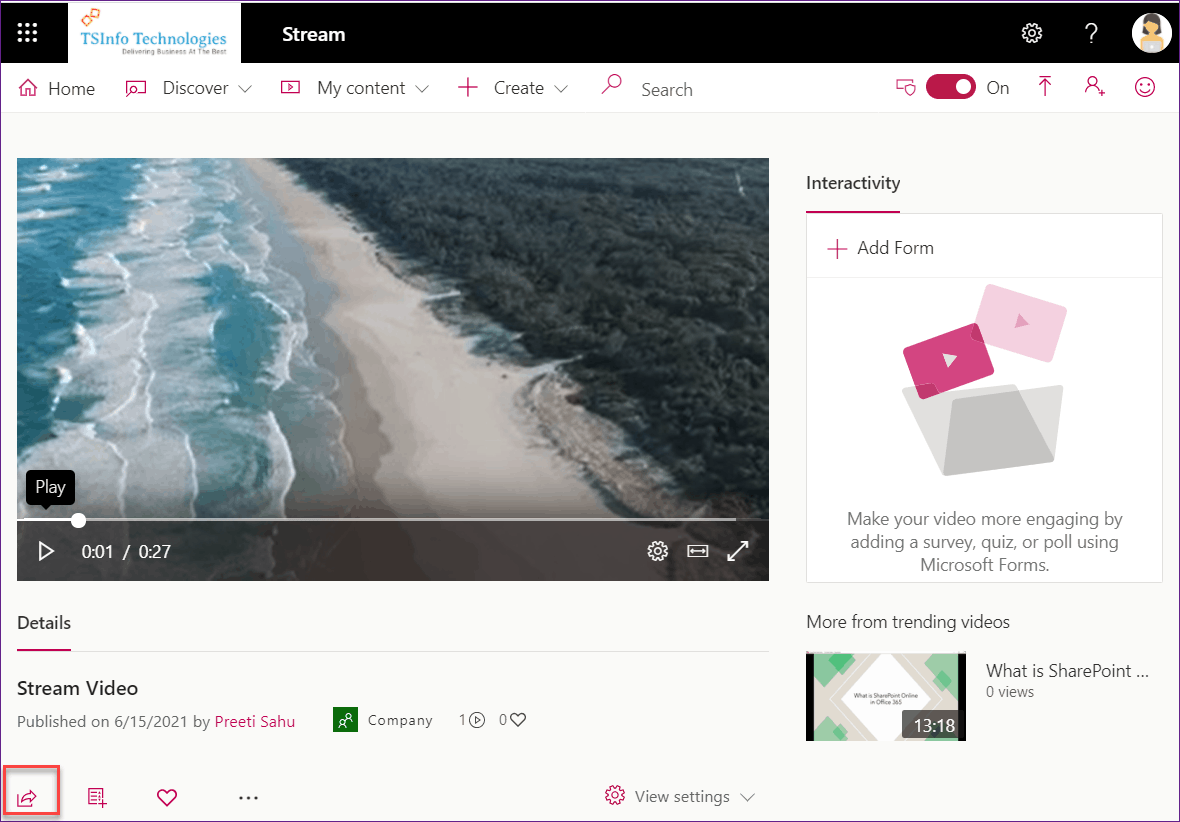Click the smiley feedback icon
The width and height of the screenshot is (1180, 822).
coord(1145,87)
